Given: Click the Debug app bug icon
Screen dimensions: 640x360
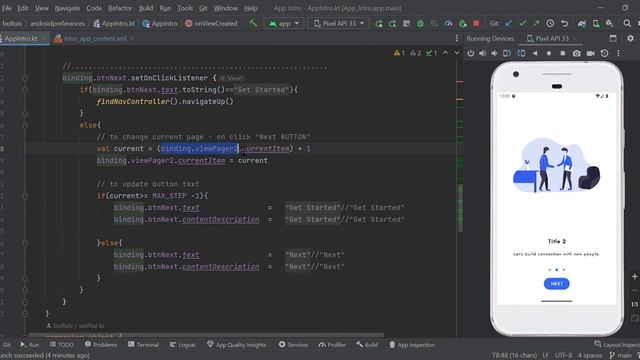Looking at the screenshot, I should (x=420, y=24).
